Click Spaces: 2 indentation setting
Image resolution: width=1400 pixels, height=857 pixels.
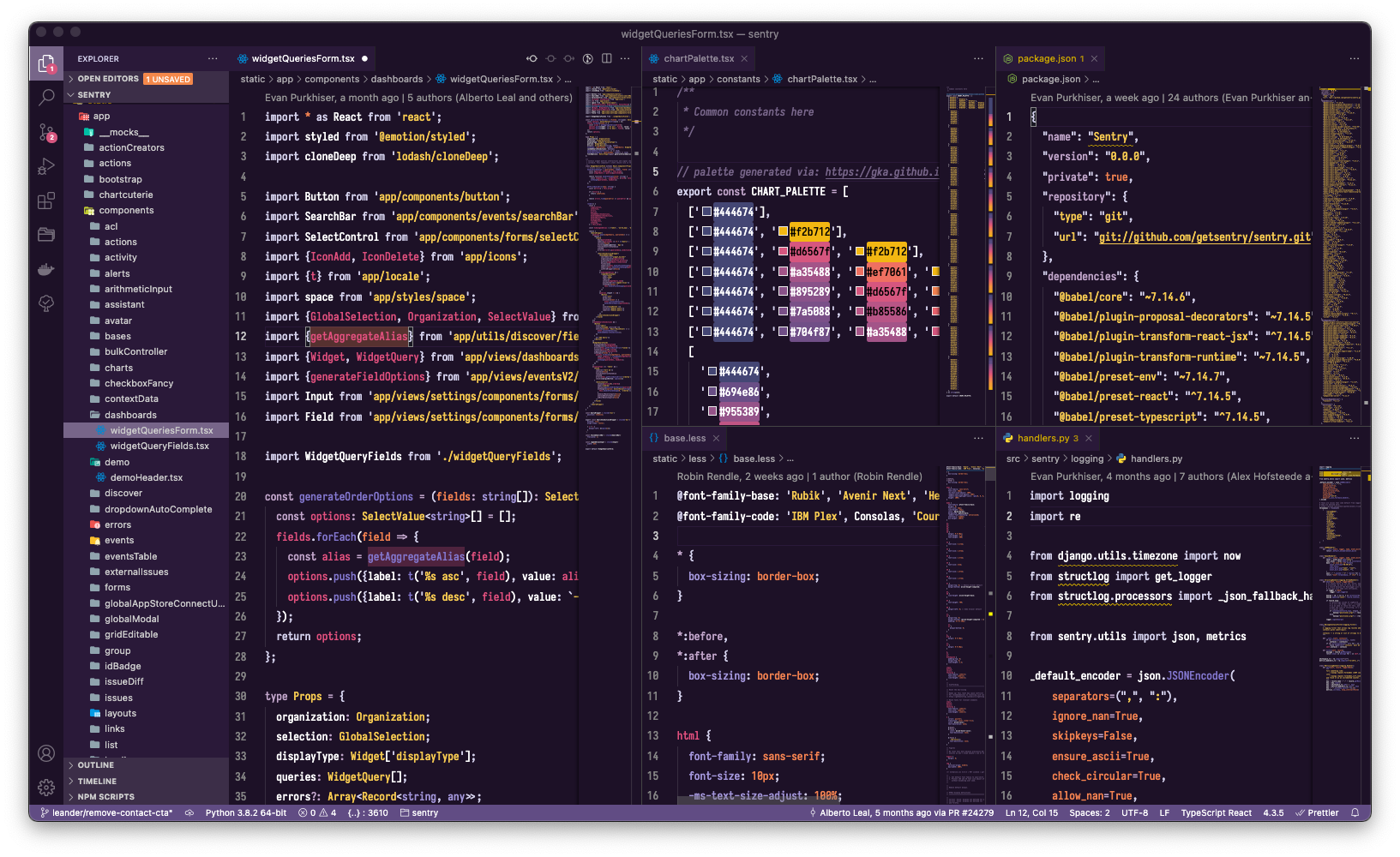tap(1089, 812)
